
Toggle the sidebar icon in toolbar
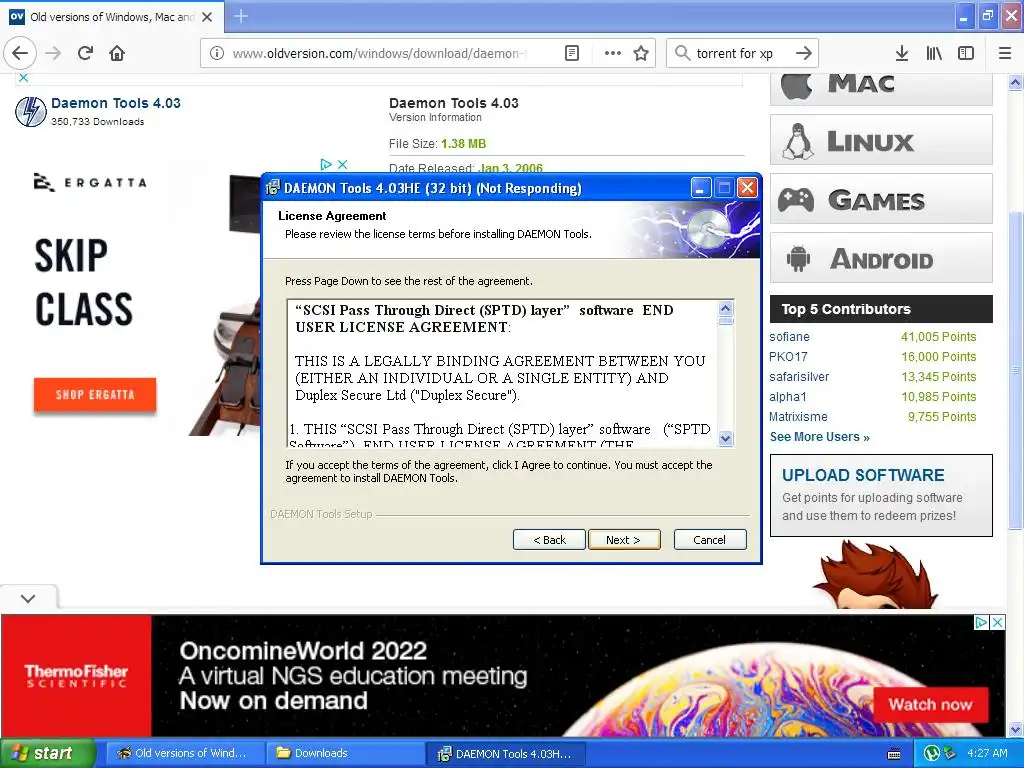pos(966,53)
